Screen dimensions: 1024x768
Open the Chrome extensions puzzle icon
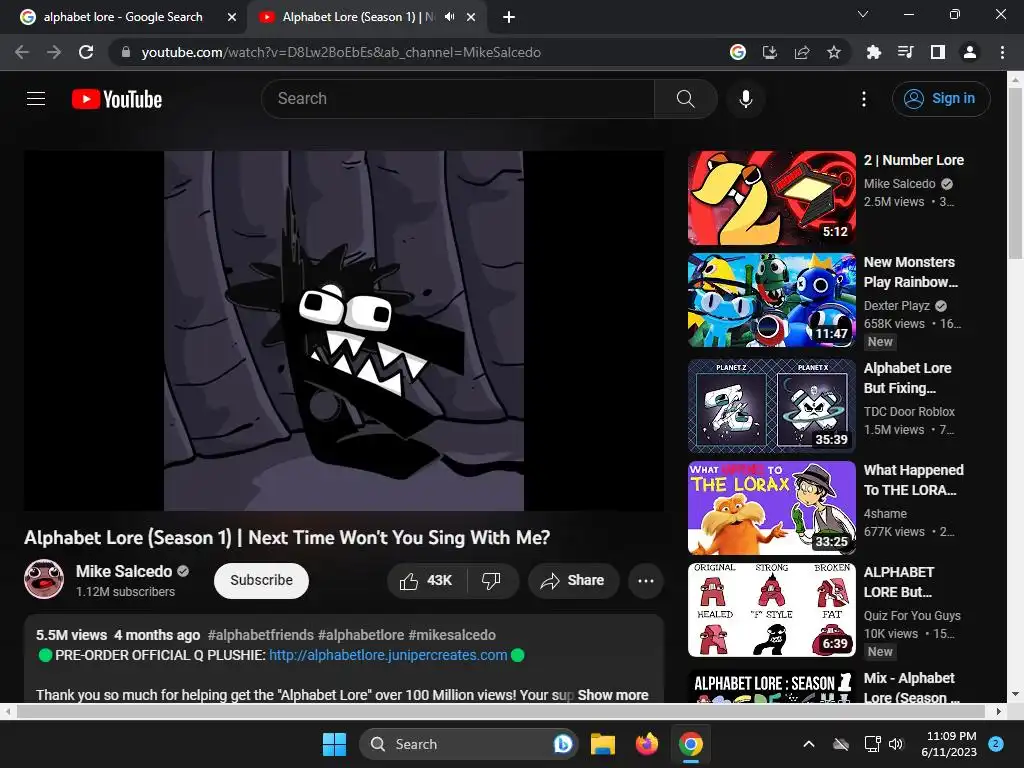[874, 52]
